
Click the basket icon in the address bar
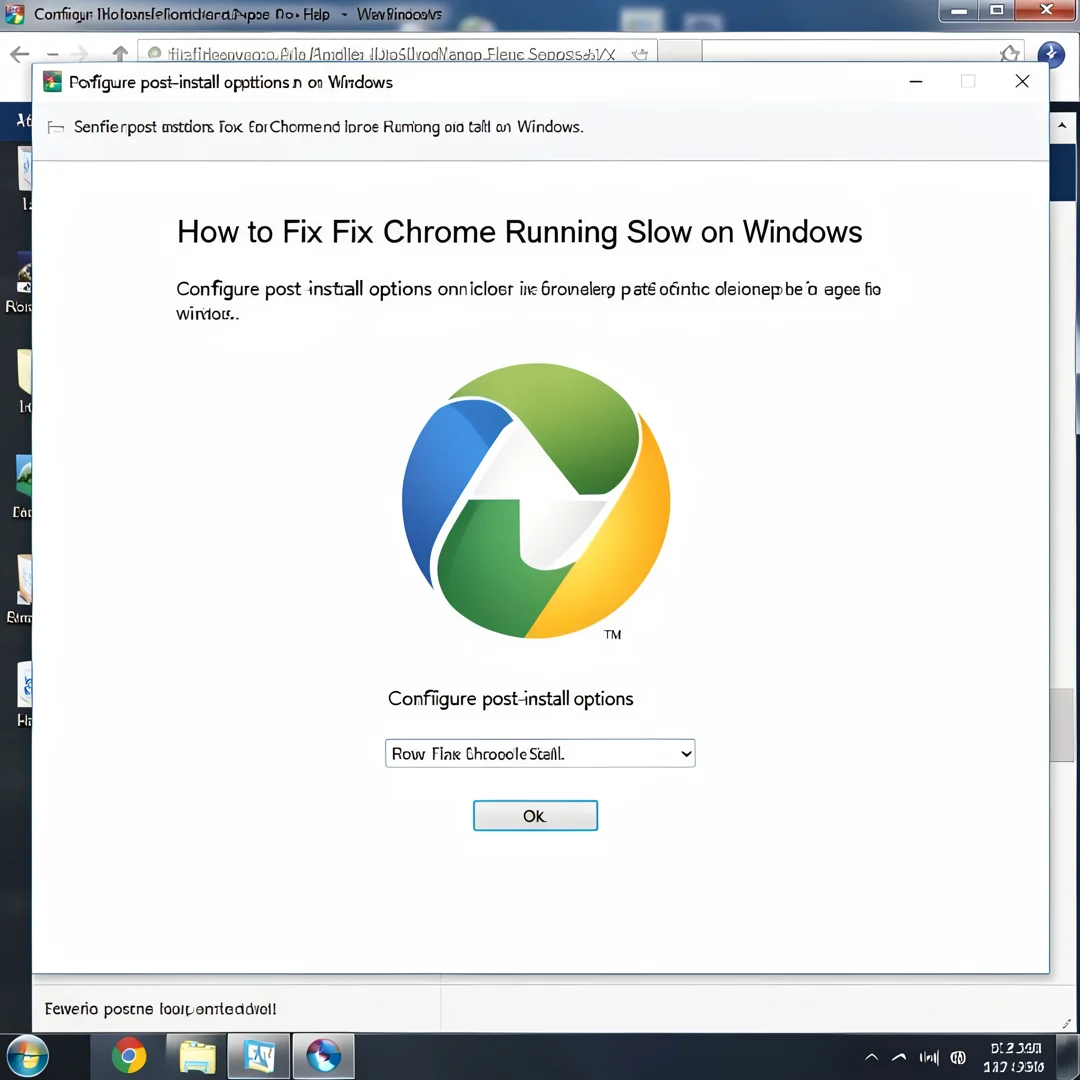tap(640, 54)
